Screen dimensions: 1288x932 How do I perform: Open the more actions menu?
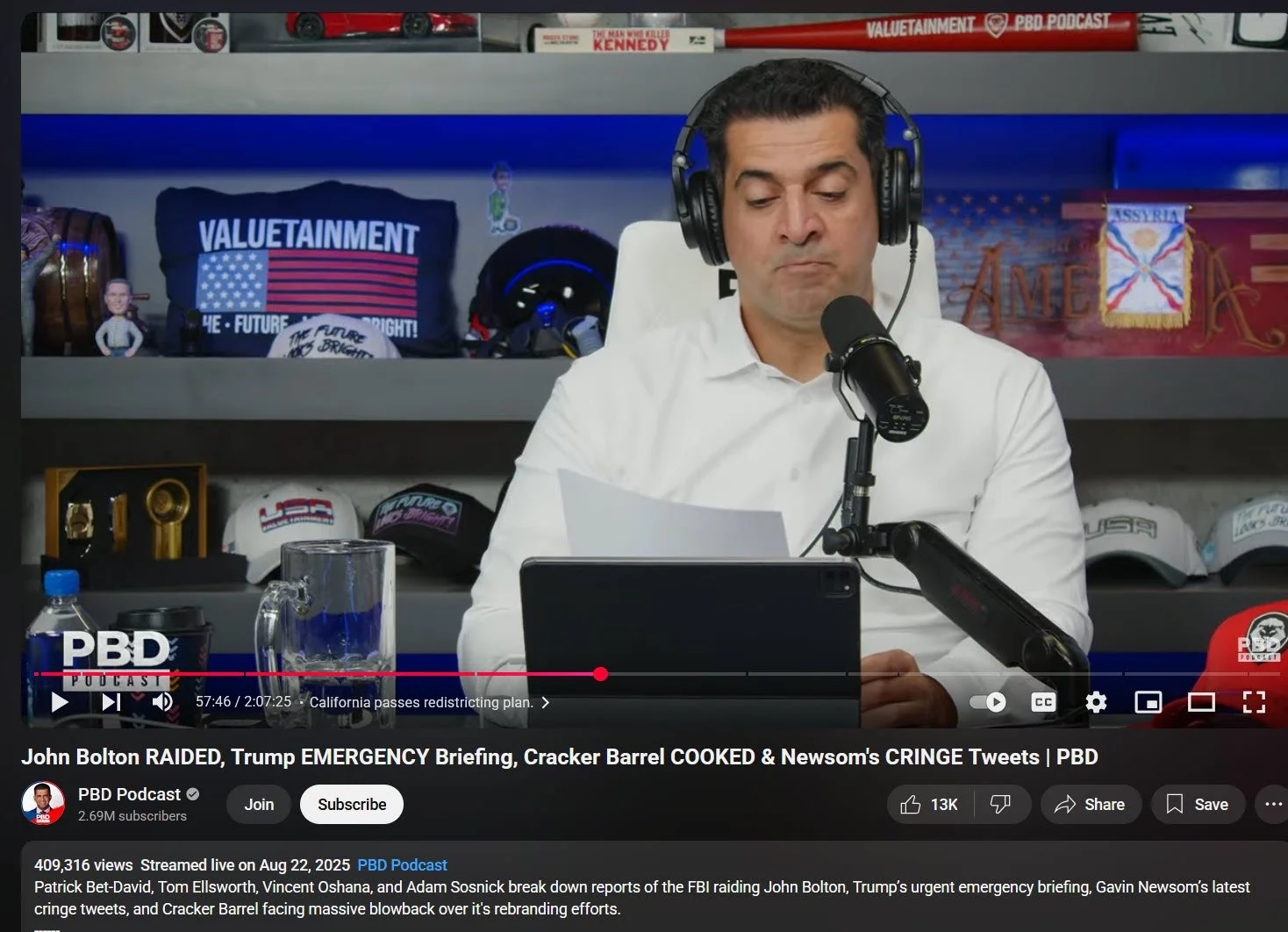pos(1273,805)
